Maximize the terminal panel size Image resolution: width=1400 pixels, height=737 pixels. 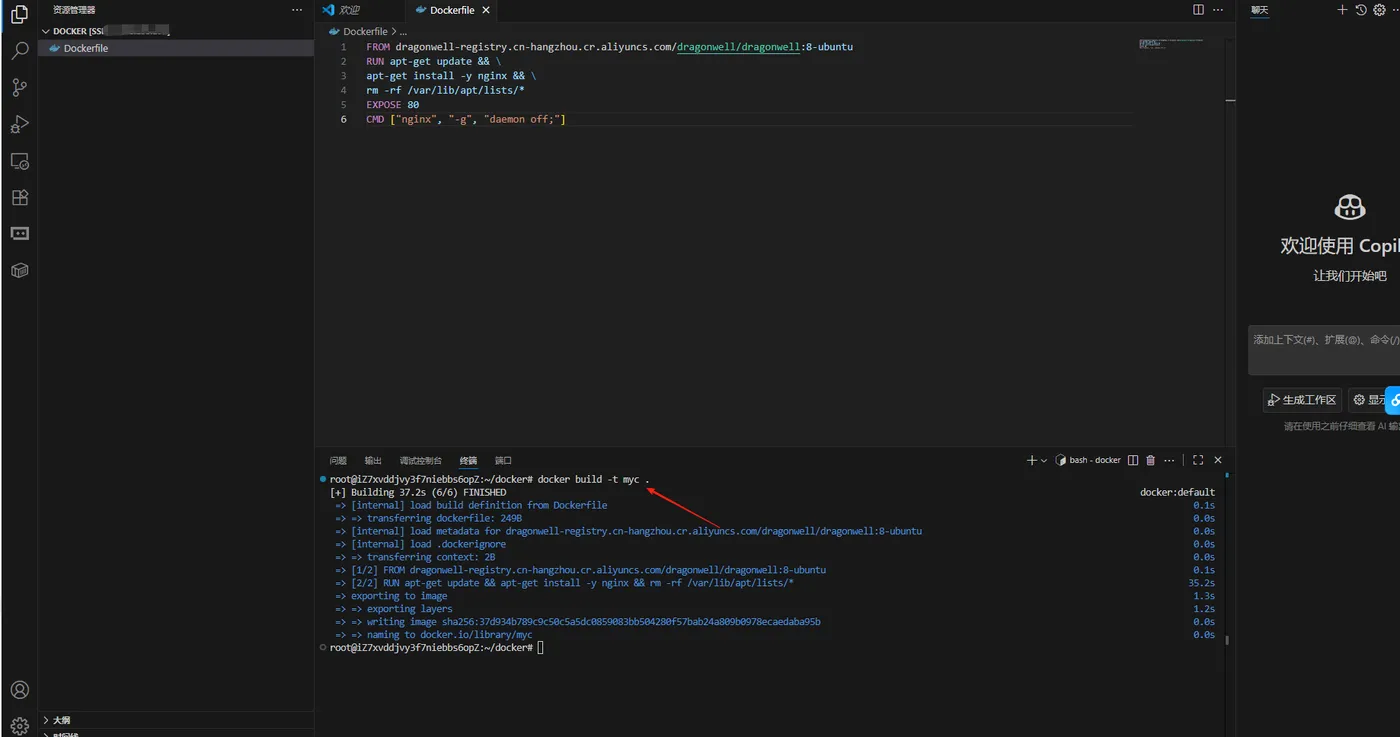pyautogui.click(x=1198, y=460)
